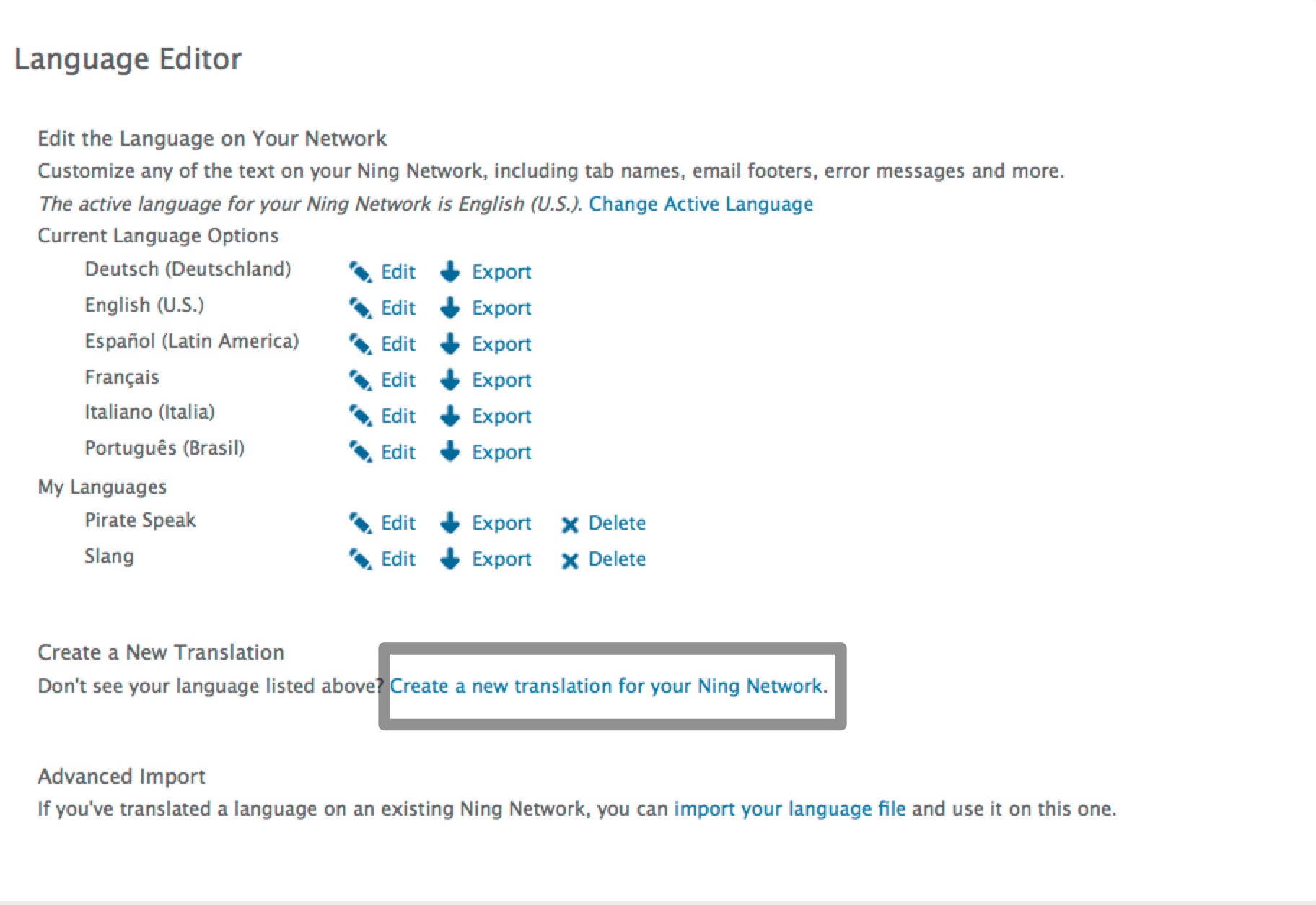Click the X delete icon for Pirate Speak

(x=570, y=525)
